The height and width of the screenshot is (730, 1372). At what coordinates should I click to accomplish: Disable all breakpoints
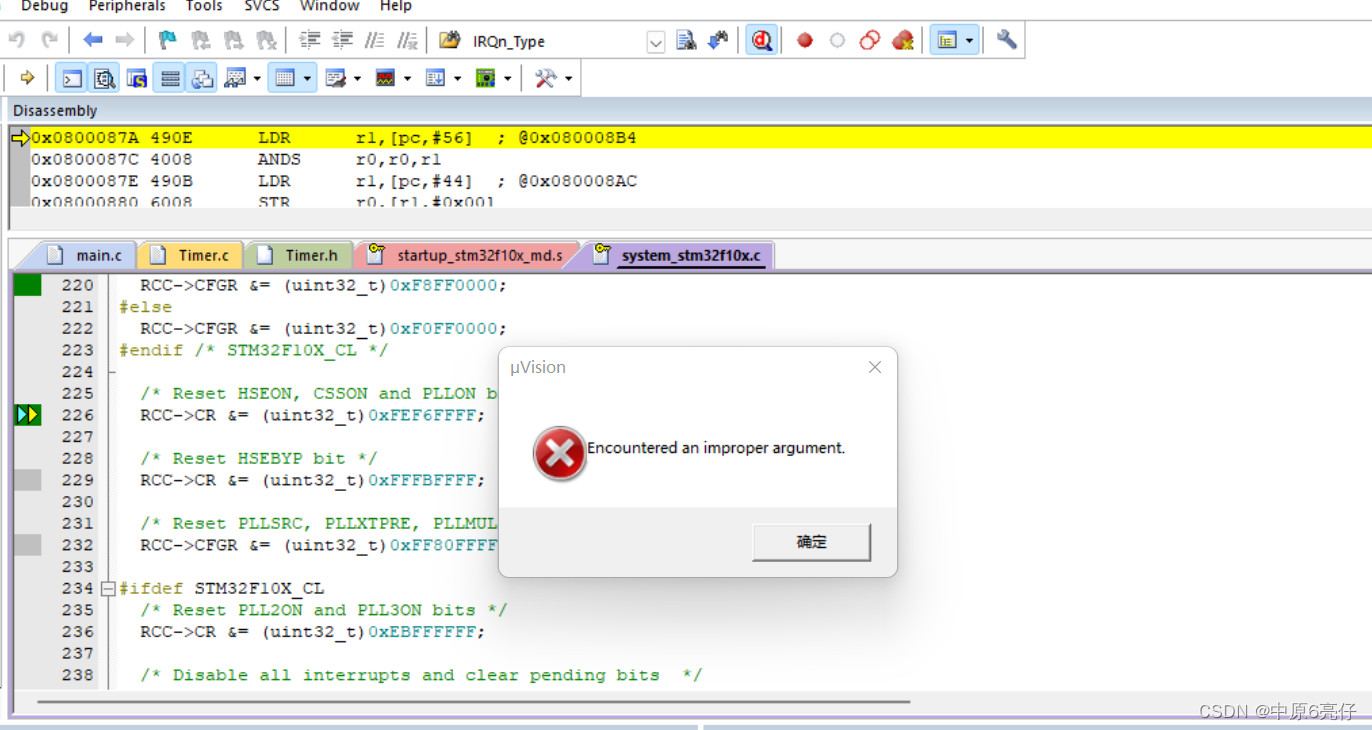point(869,40)
